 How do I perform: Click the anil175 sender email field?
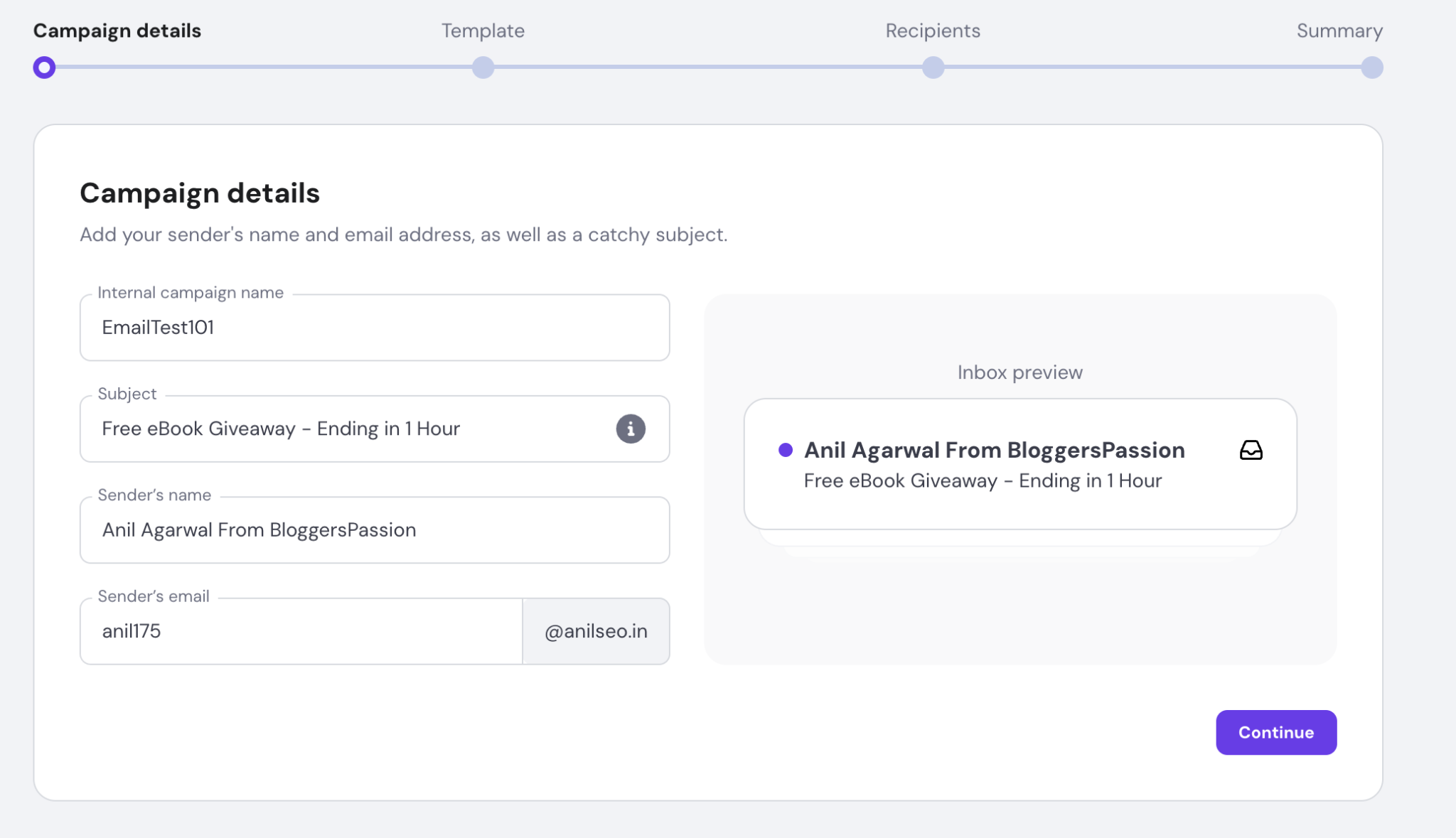[301, 631]
